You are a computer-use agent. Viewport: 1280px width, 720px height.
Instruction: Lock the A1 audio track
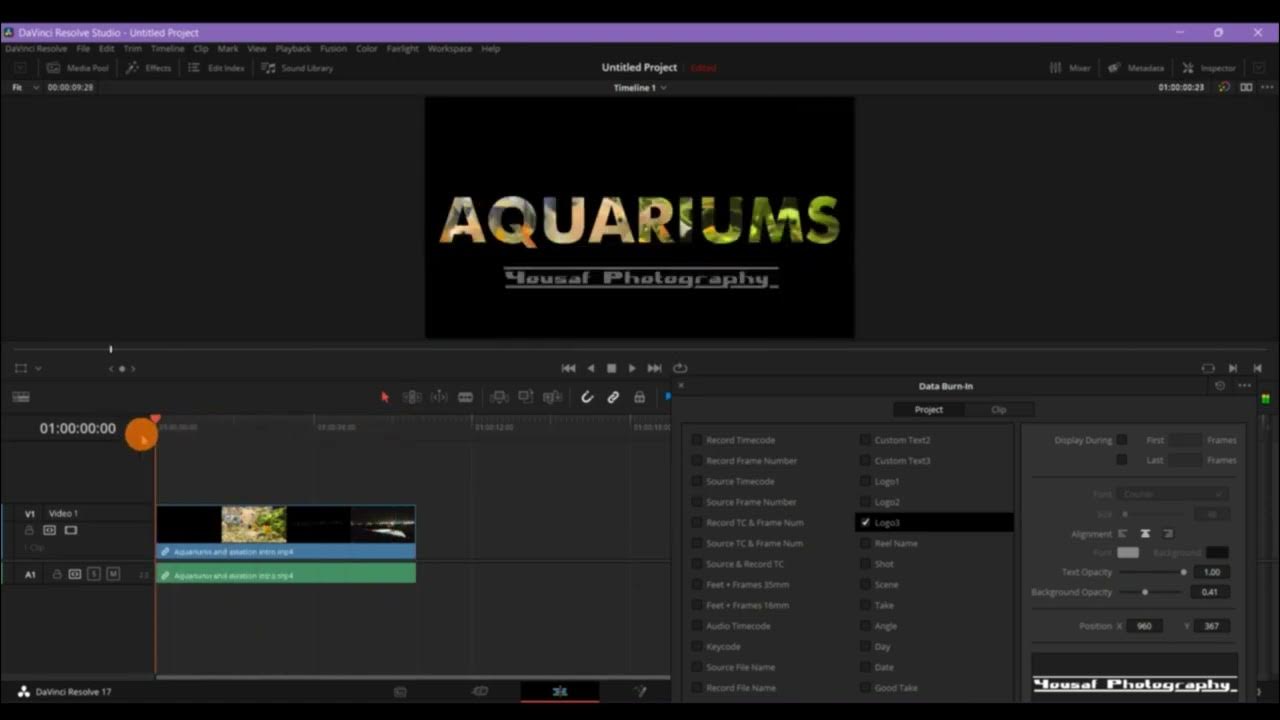coord(57,574)
